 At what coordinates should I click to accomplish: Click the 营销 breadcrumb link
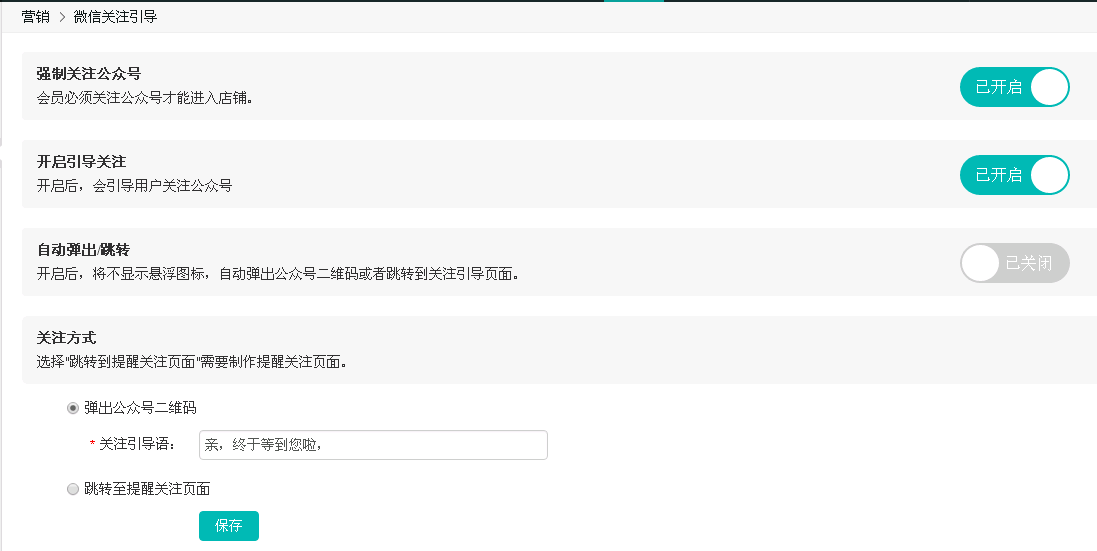[36, 17]
